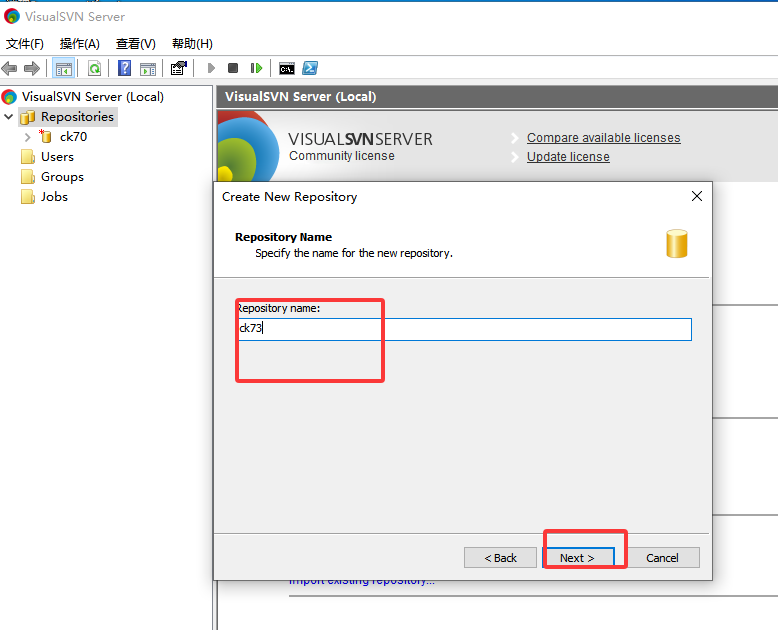Click the VisualSVN Server (Local) pane header
This screenshot has width=778, height=630.
[497, 96]
